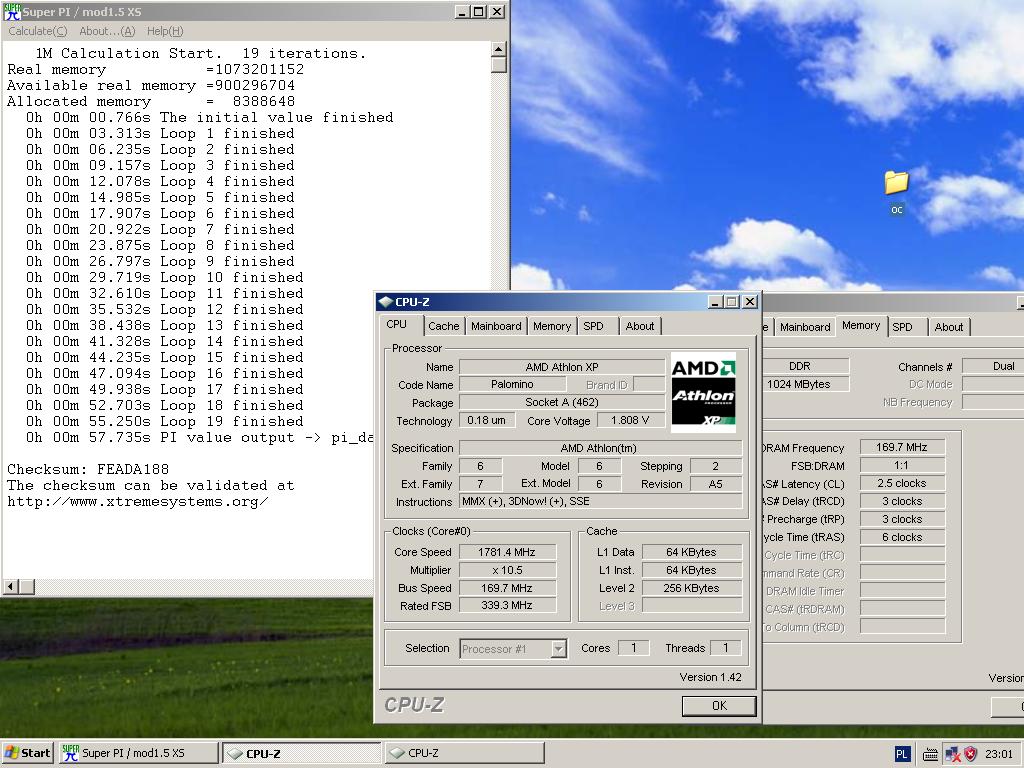The image size is (1024, 768).
Task: Open the oc folder on desktop
Action: point(897,191)
